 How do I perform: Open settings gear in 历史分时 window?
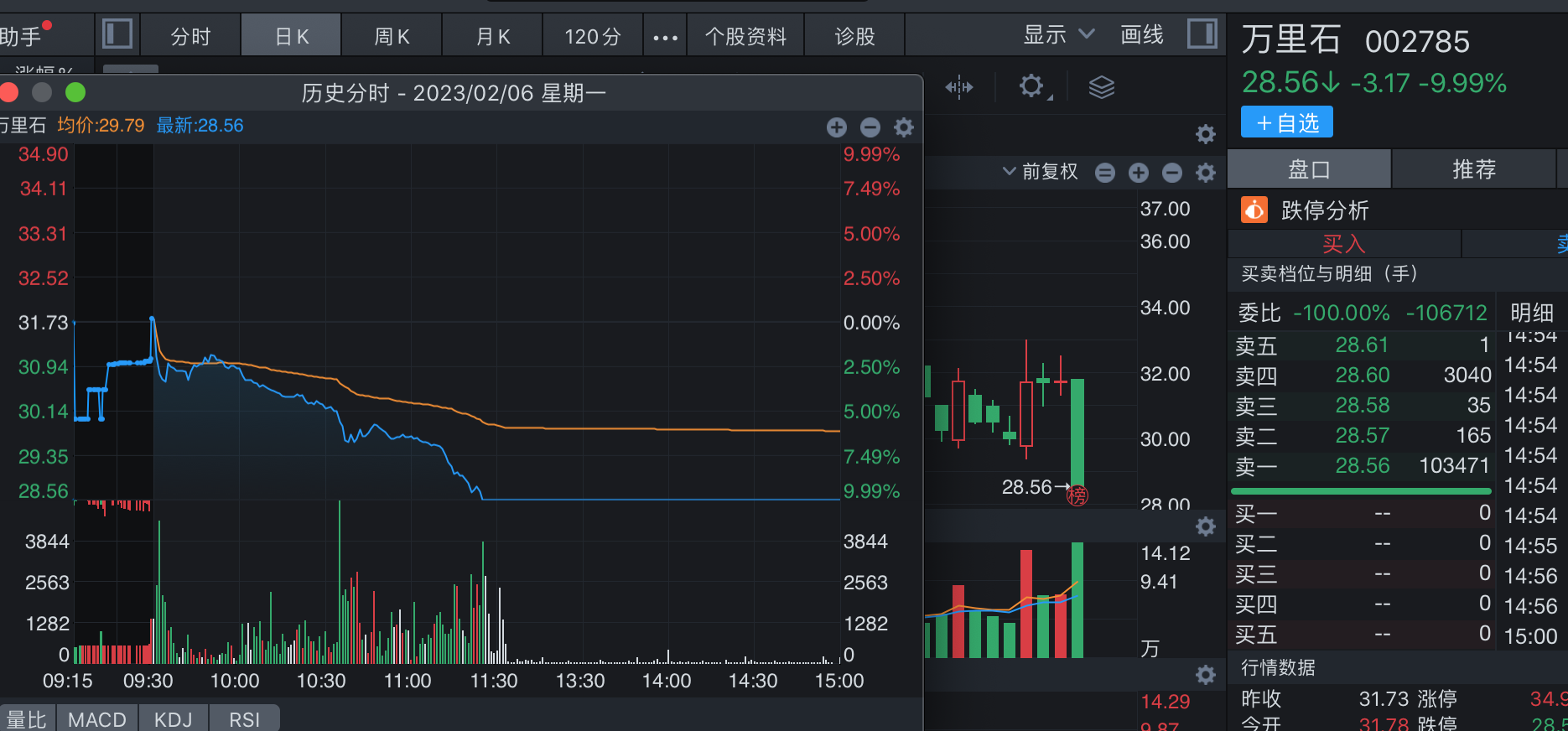coord(904,127)
